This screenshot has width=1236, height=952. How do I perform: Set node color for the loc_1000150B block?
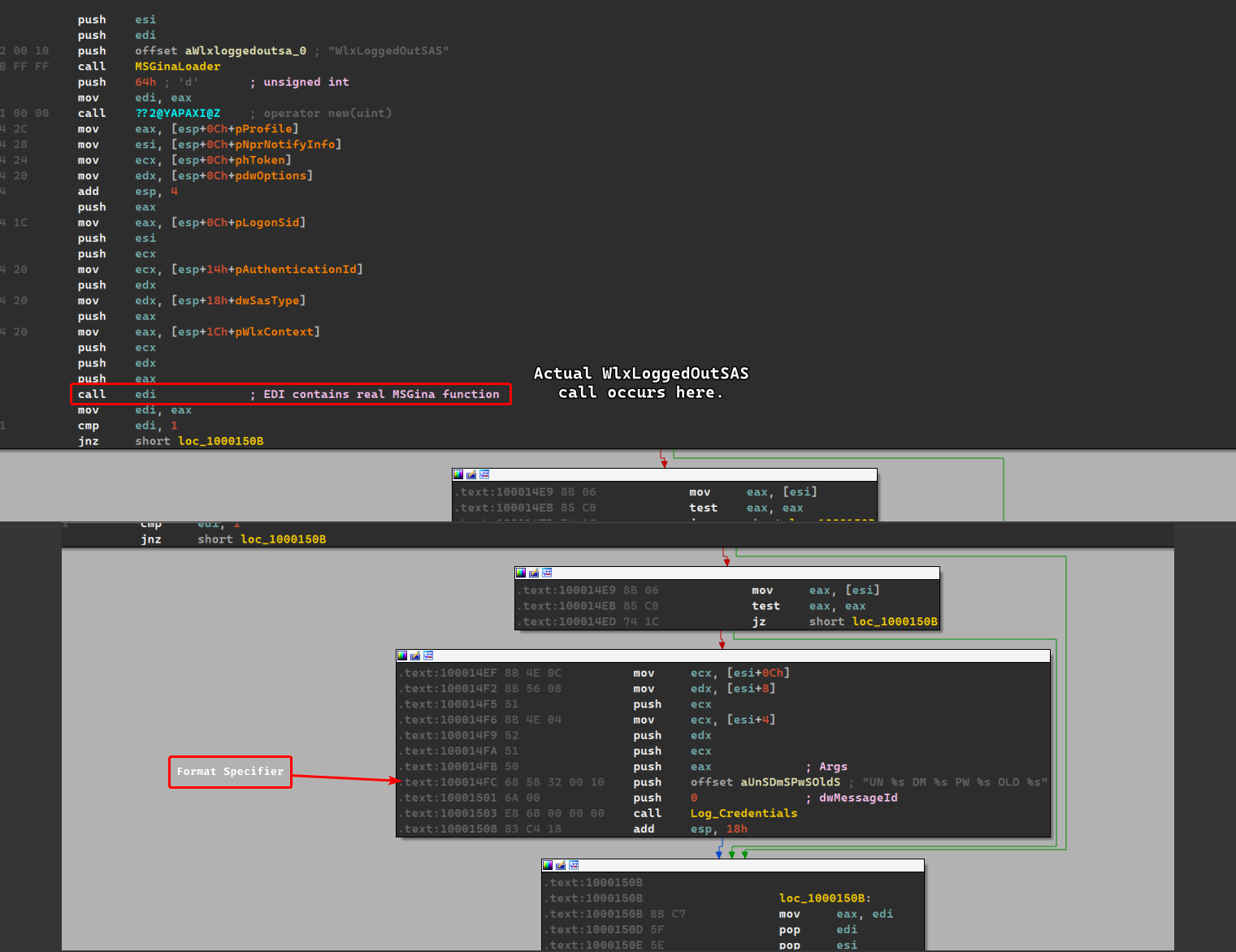tap(548, 865)
